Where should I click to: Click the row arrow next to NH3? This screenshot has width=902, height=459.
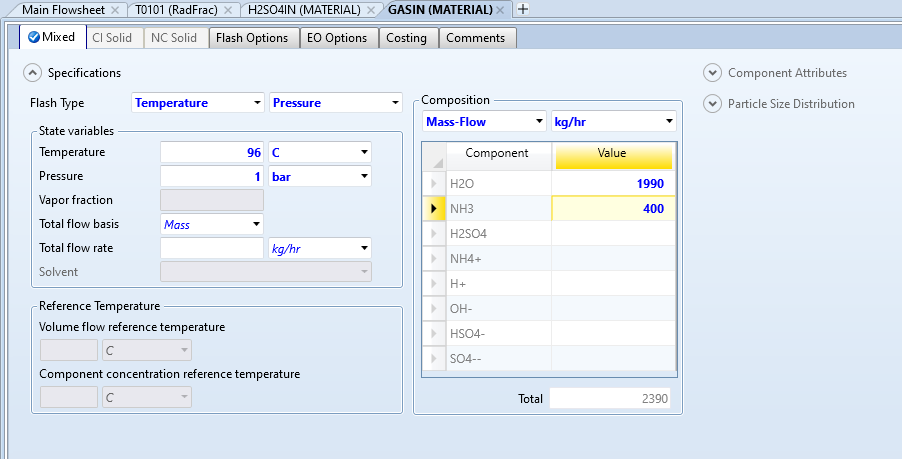click(x=434, y=208)
